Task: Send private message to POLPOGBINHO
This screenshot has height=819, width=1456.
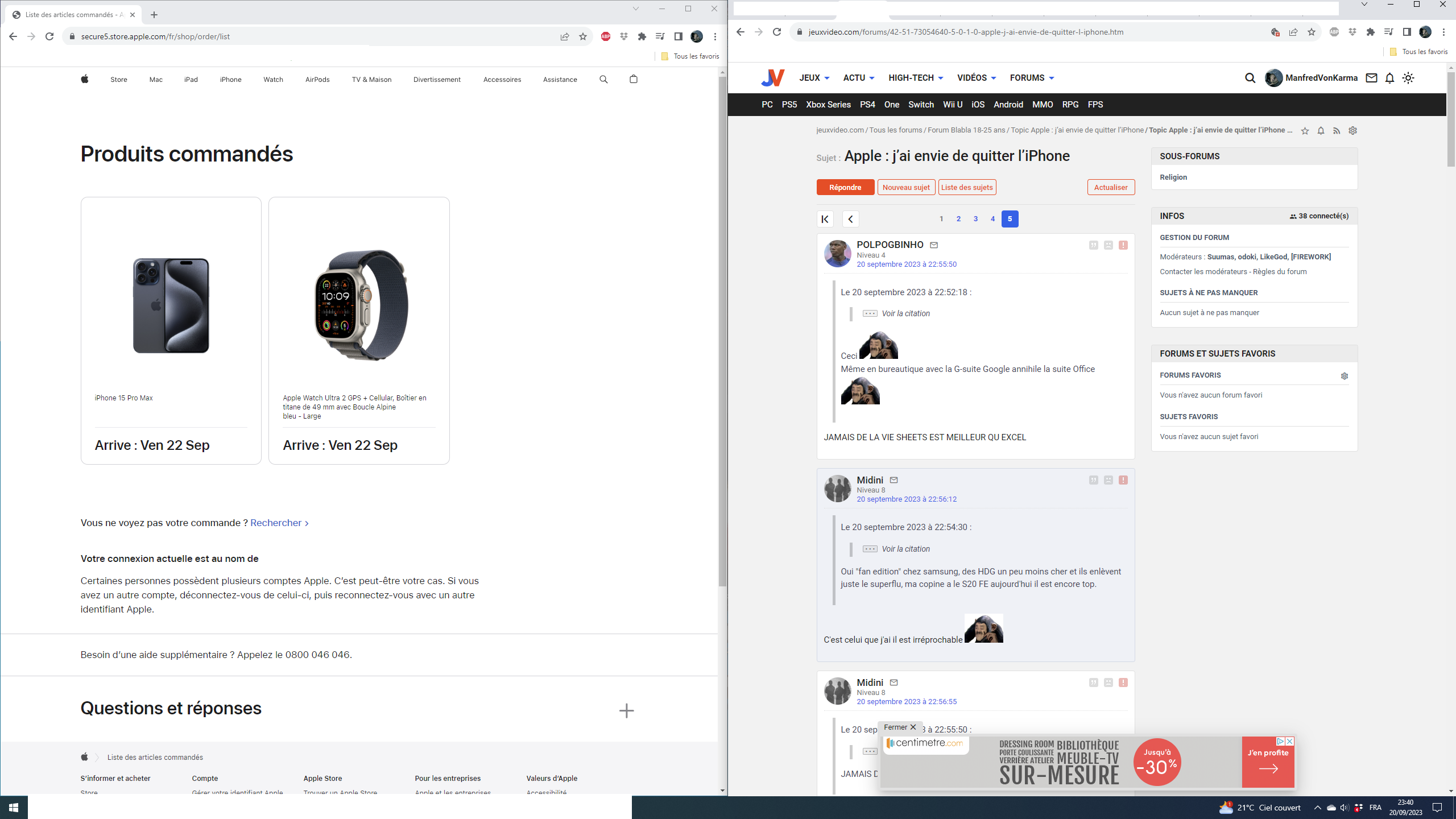Action: click(x=934, y=245)
